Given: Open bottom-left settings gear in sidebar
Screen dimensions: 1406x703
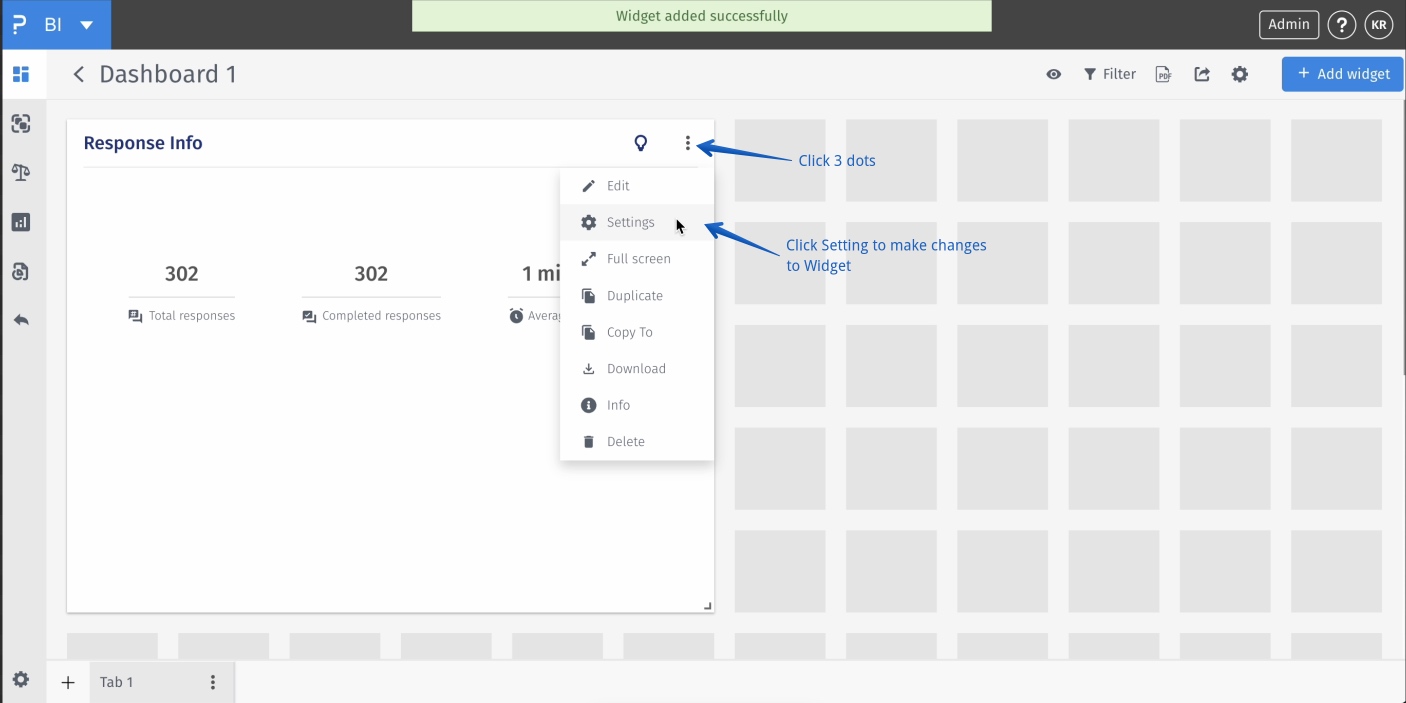Looking at the screenshot, I should pos(21,680).
